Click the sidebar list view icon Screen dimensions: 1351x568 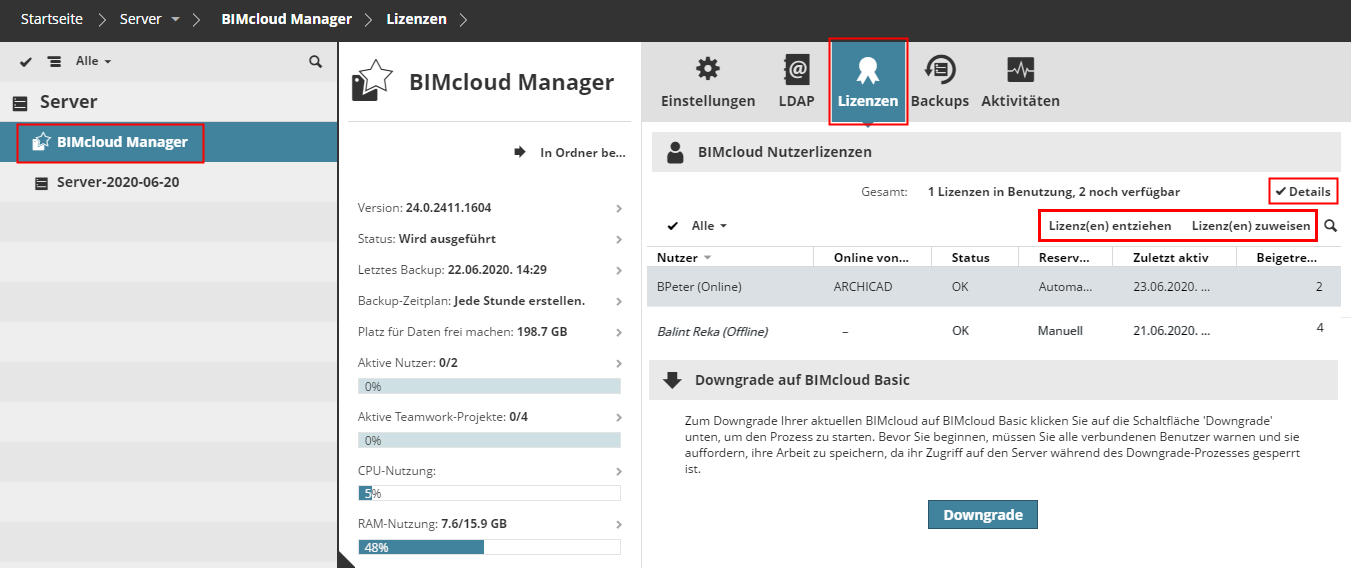click(x=54, y=62)
